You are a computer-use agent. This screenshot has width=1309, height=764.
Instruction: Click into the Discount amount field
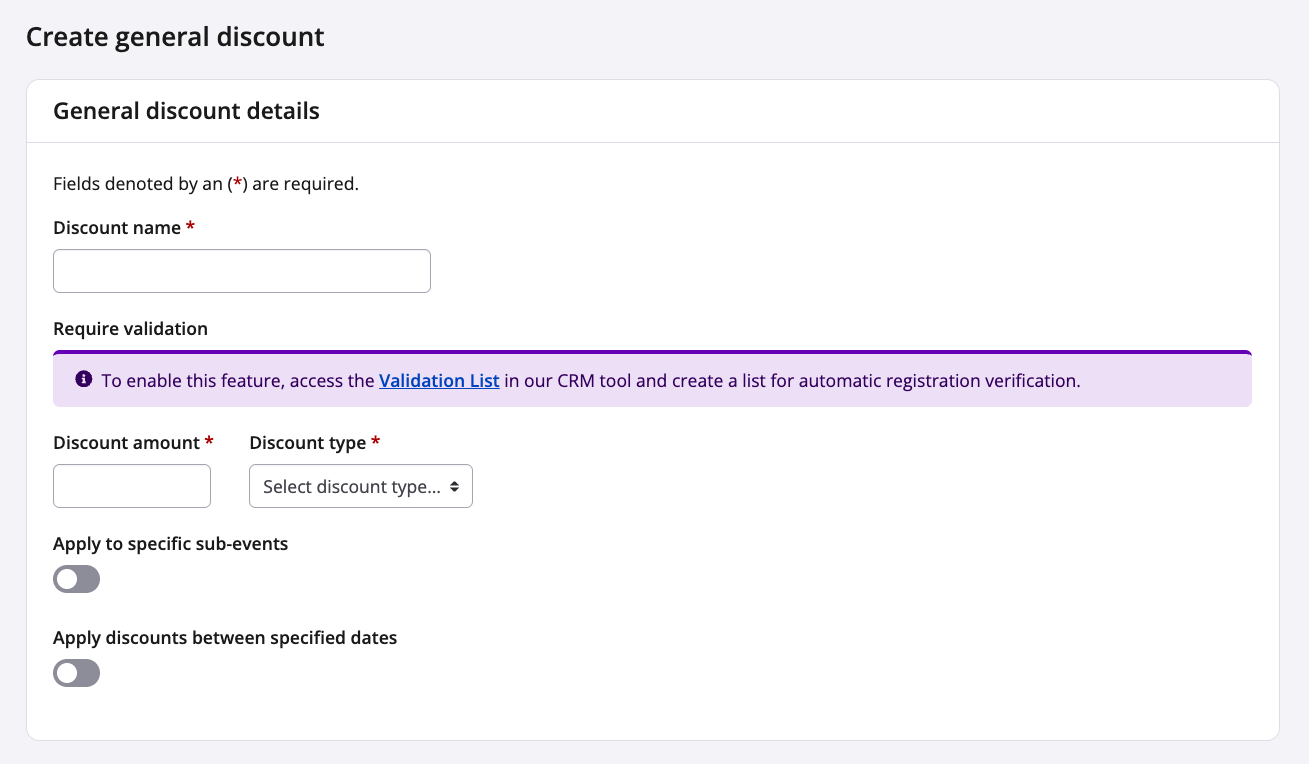[x=132, y=486]
